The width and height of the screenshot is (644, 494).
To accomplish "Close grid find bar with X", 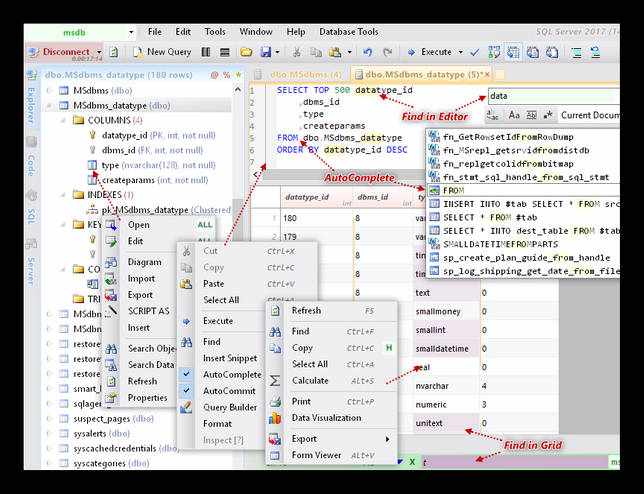I will point(412,462).
